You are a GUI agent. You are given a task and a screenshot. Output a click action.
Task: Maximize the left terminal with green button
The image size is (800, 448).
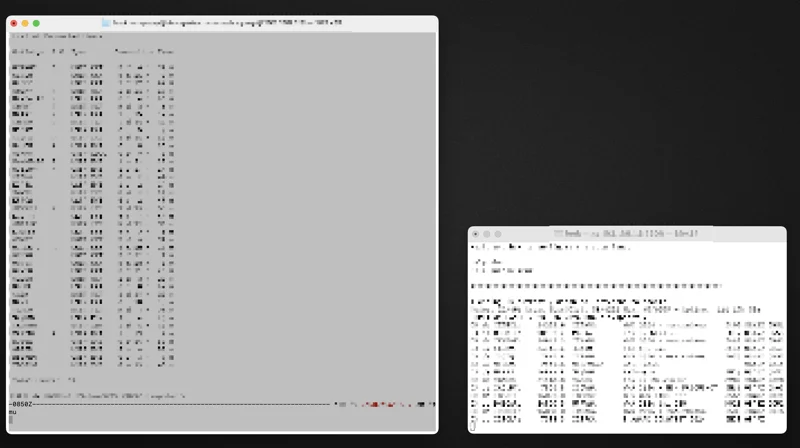point(36,23)
